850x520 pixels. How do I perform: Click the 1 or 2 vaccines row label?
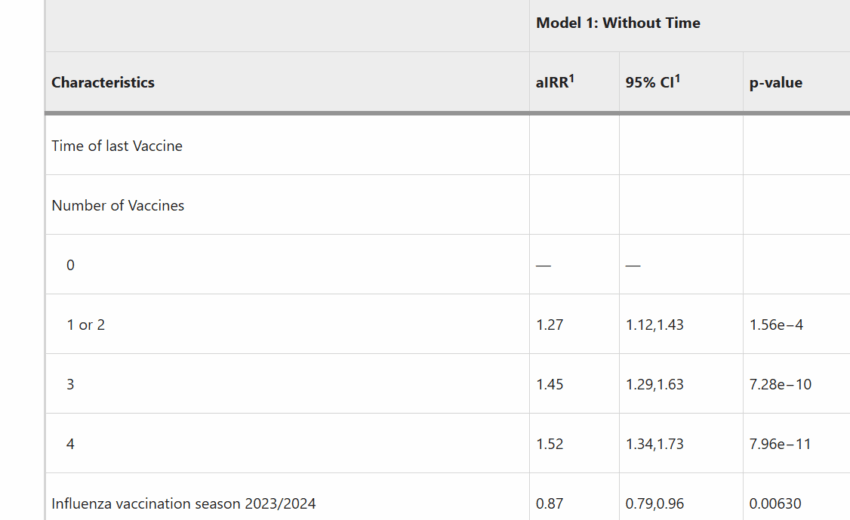pos(86,325)
